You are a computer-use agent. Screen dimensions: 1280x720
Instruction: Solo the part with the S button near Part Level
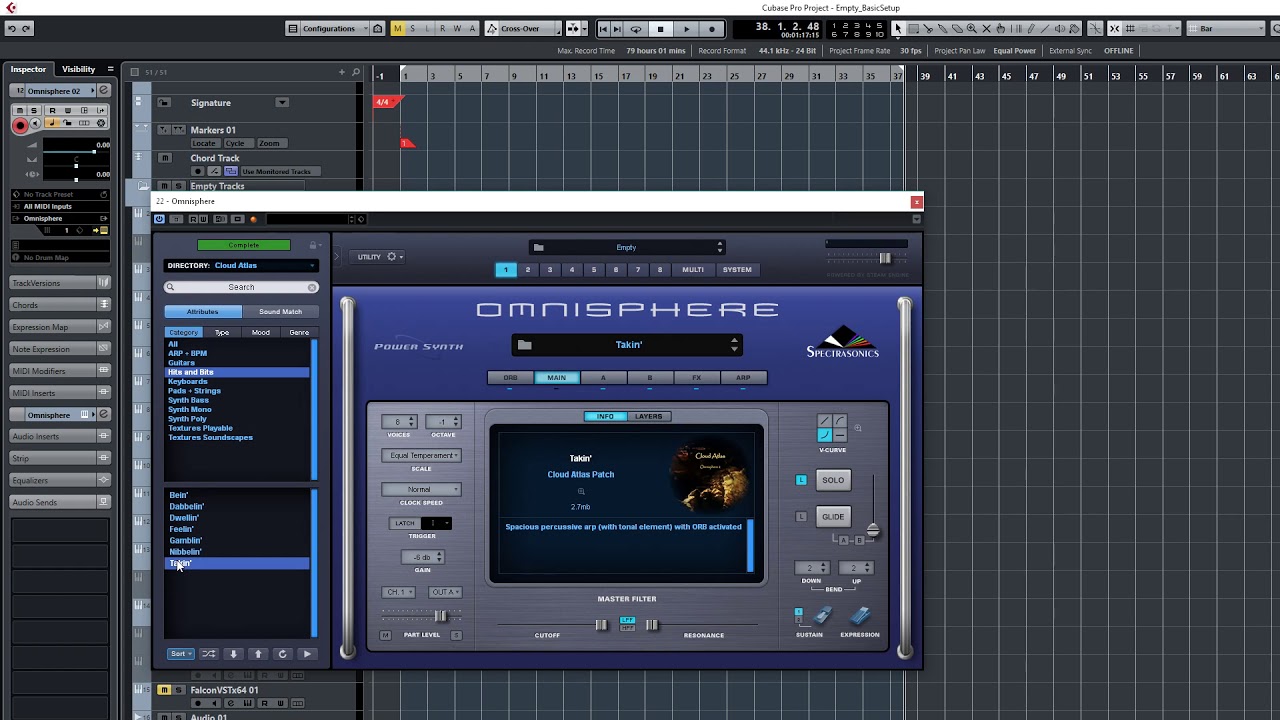tap(456, 635)
